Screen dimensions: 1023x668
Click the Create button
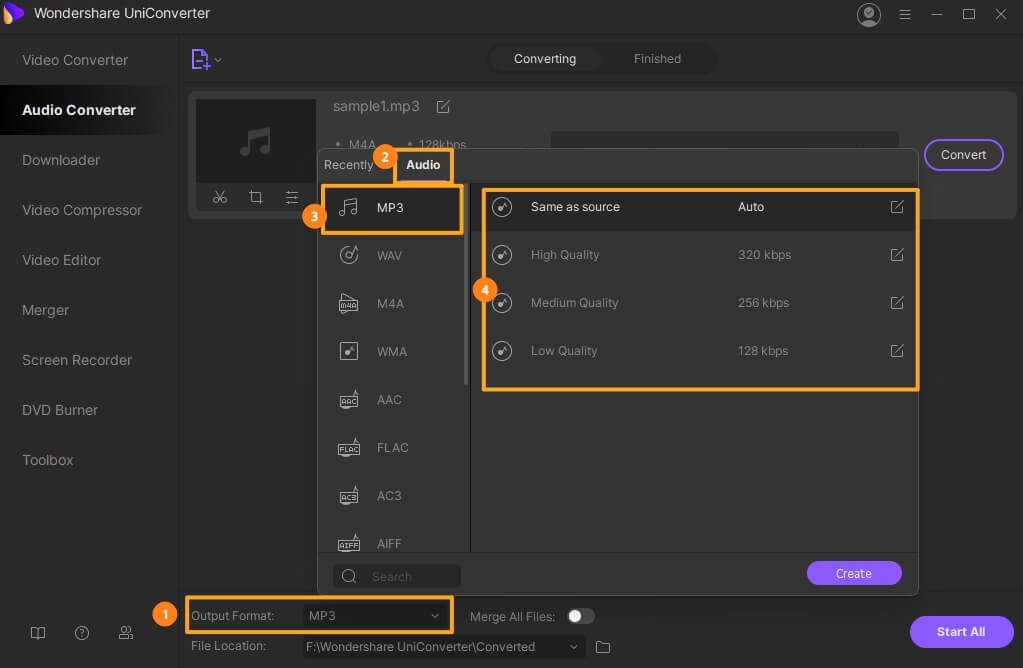click(853, 573)
